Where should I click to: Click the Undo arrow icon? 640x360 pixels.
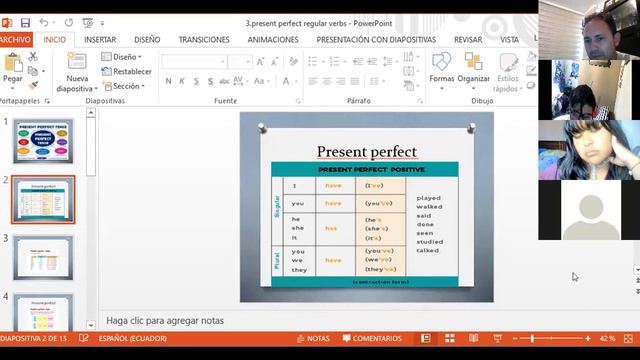point(44,22)
